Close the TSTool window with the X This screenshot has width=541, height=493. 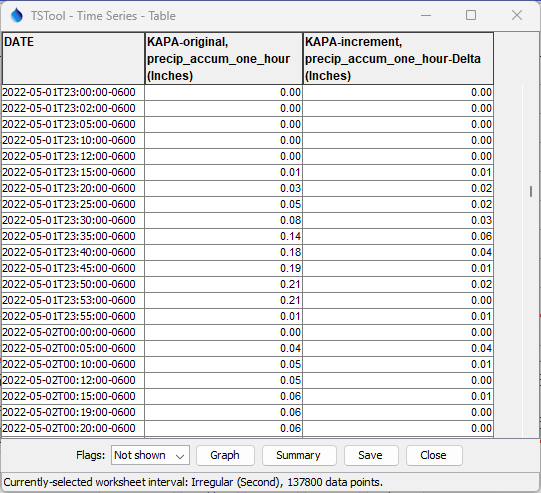click(517, 16)
